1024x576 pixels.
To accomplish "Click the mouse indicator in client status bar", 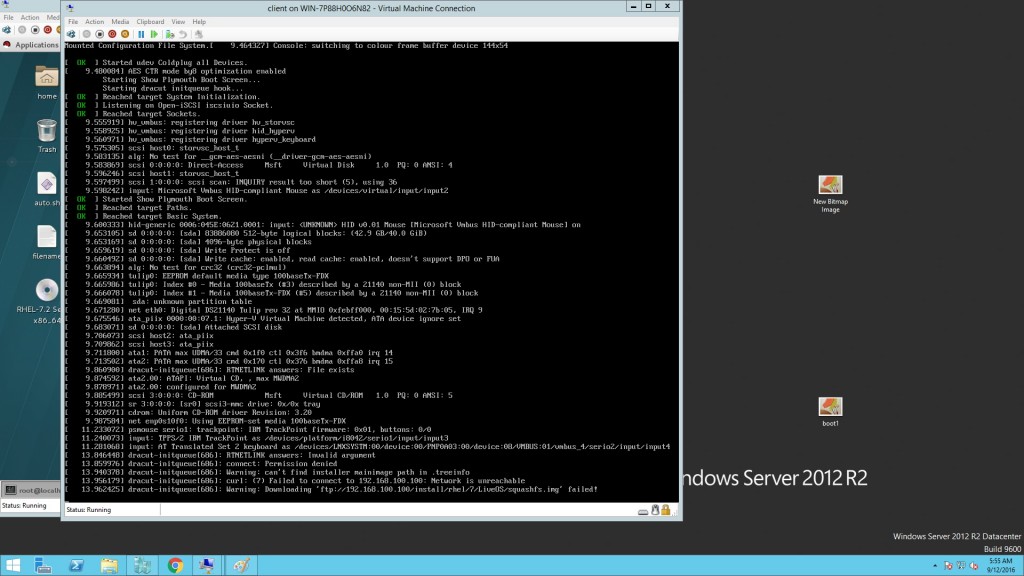I will 655,510.
